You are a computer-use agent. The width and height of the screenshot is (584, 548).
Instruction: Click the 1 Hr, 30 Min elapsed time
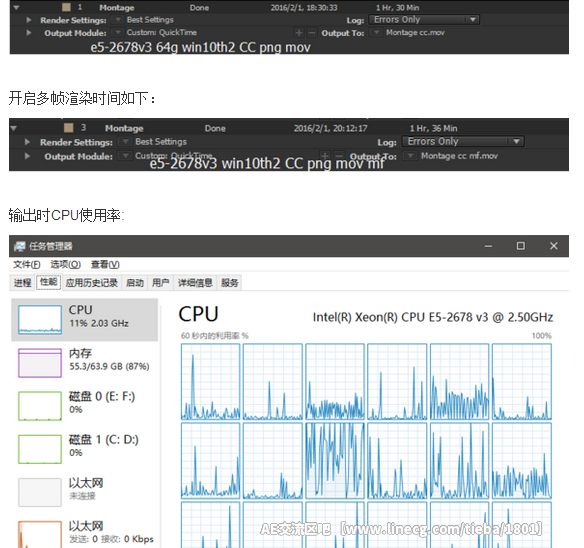click(397, 8)
